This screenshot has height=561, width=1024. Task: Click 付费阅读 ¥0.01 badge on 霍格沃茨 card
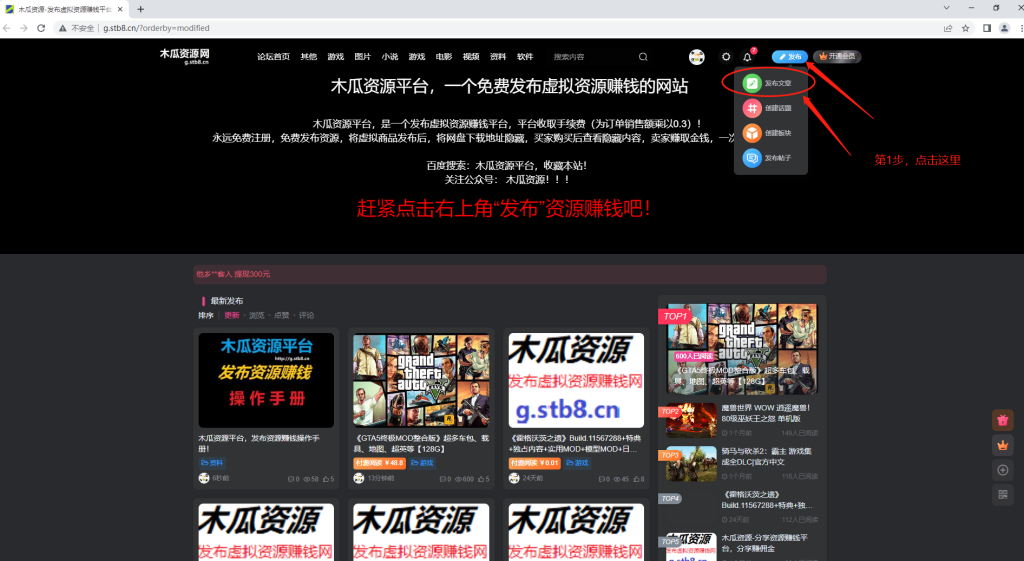pyautogui.click(x=535, y=463)
